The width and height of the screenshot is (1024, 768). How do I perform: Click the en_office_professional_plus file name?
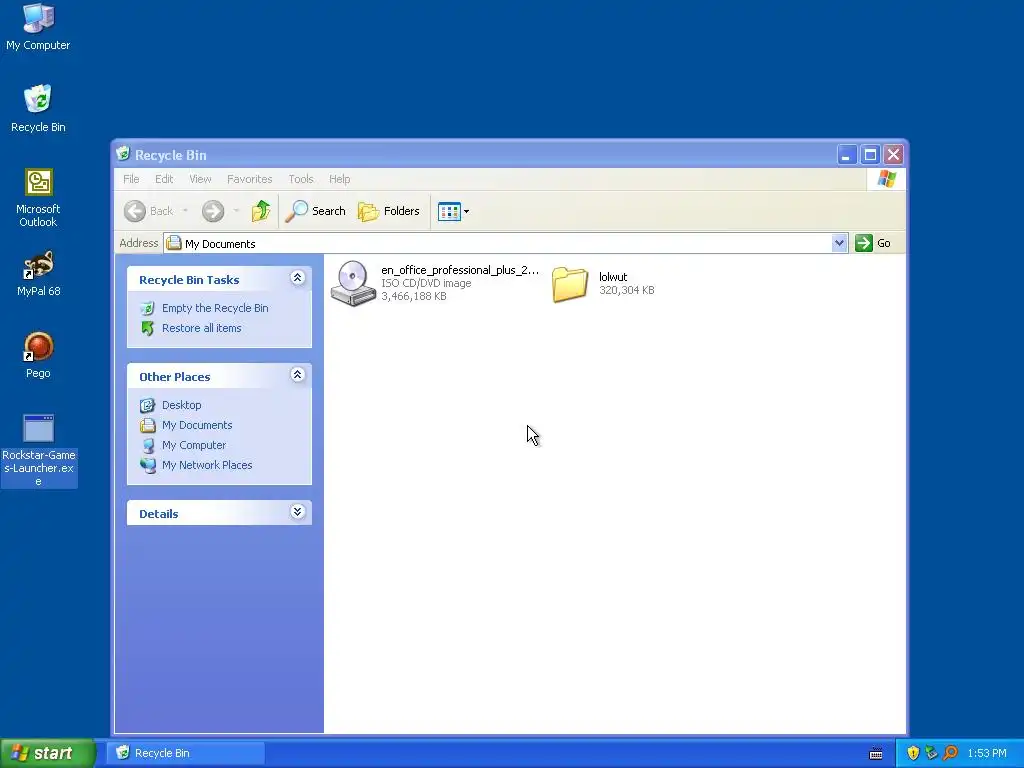click(460, 270)
